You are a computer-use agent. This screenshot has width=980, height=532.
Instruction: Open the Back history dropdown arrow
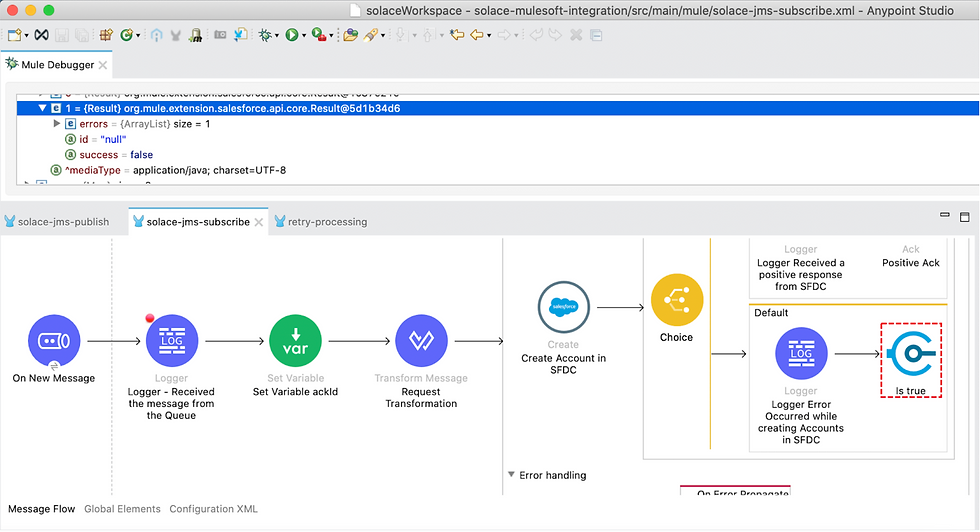click(x=489, y=36)
